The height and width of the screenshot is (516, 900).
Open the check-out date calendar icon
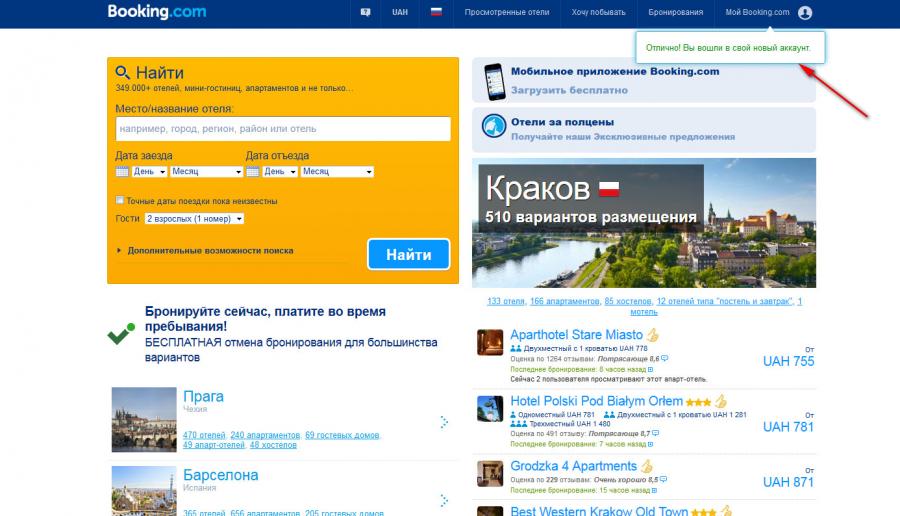tap(253, 171)
